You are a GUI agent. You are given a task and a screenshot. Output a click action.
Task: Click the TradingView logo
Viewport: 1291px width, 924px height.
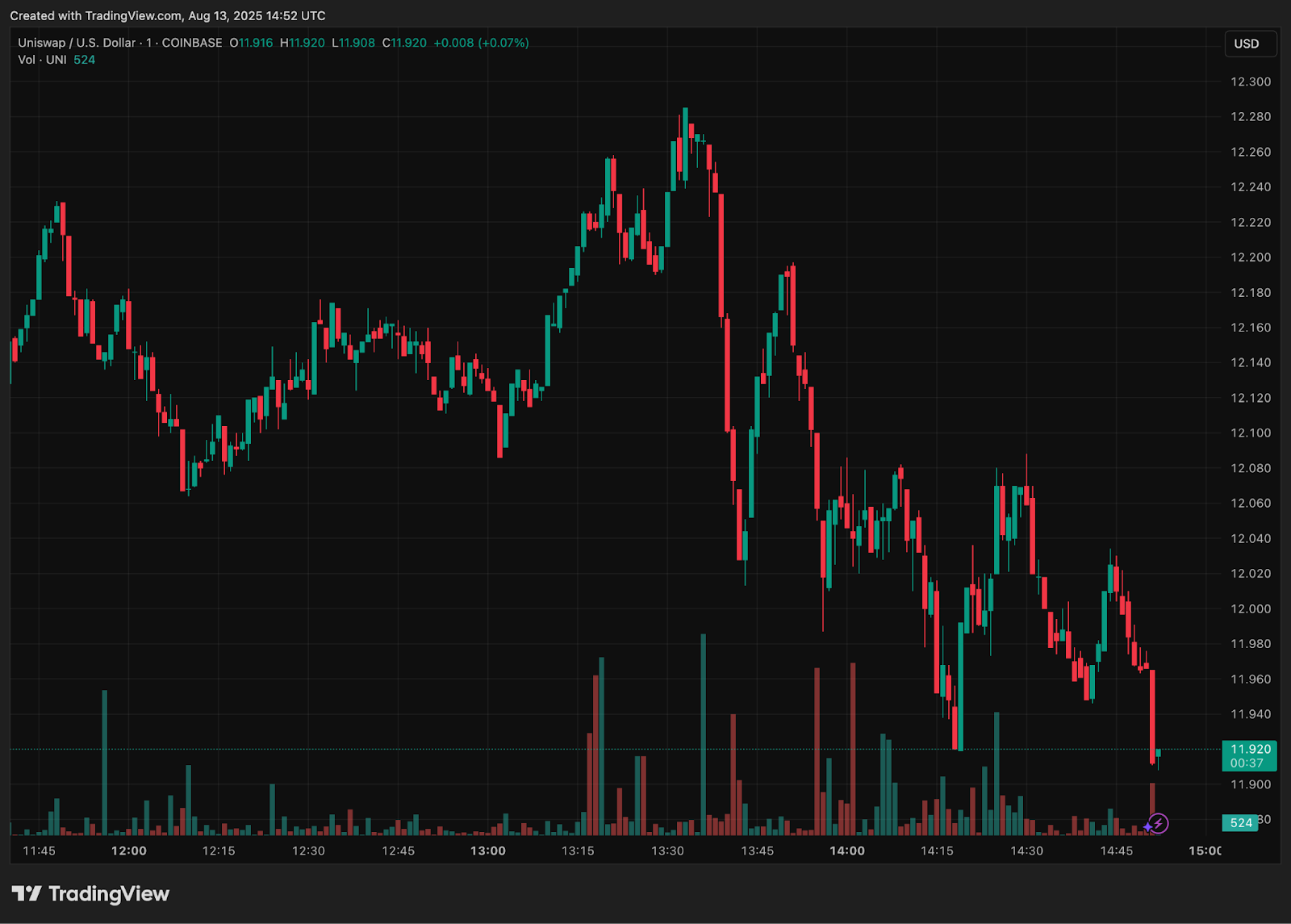(x=90, y=893)
